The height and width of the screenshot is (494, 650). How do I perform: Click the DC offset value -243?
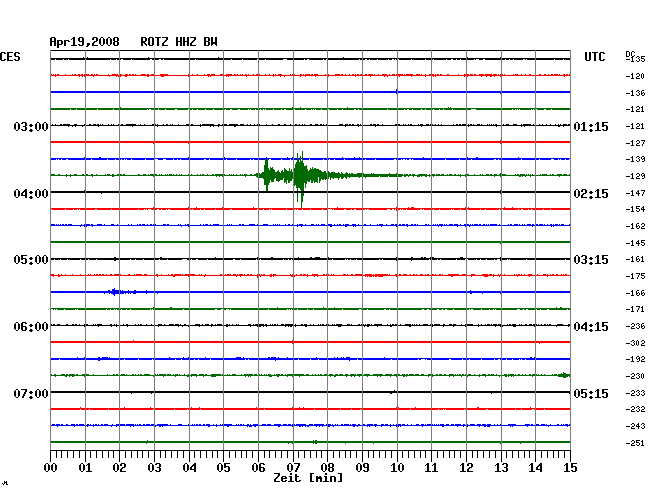click(635, 426)
